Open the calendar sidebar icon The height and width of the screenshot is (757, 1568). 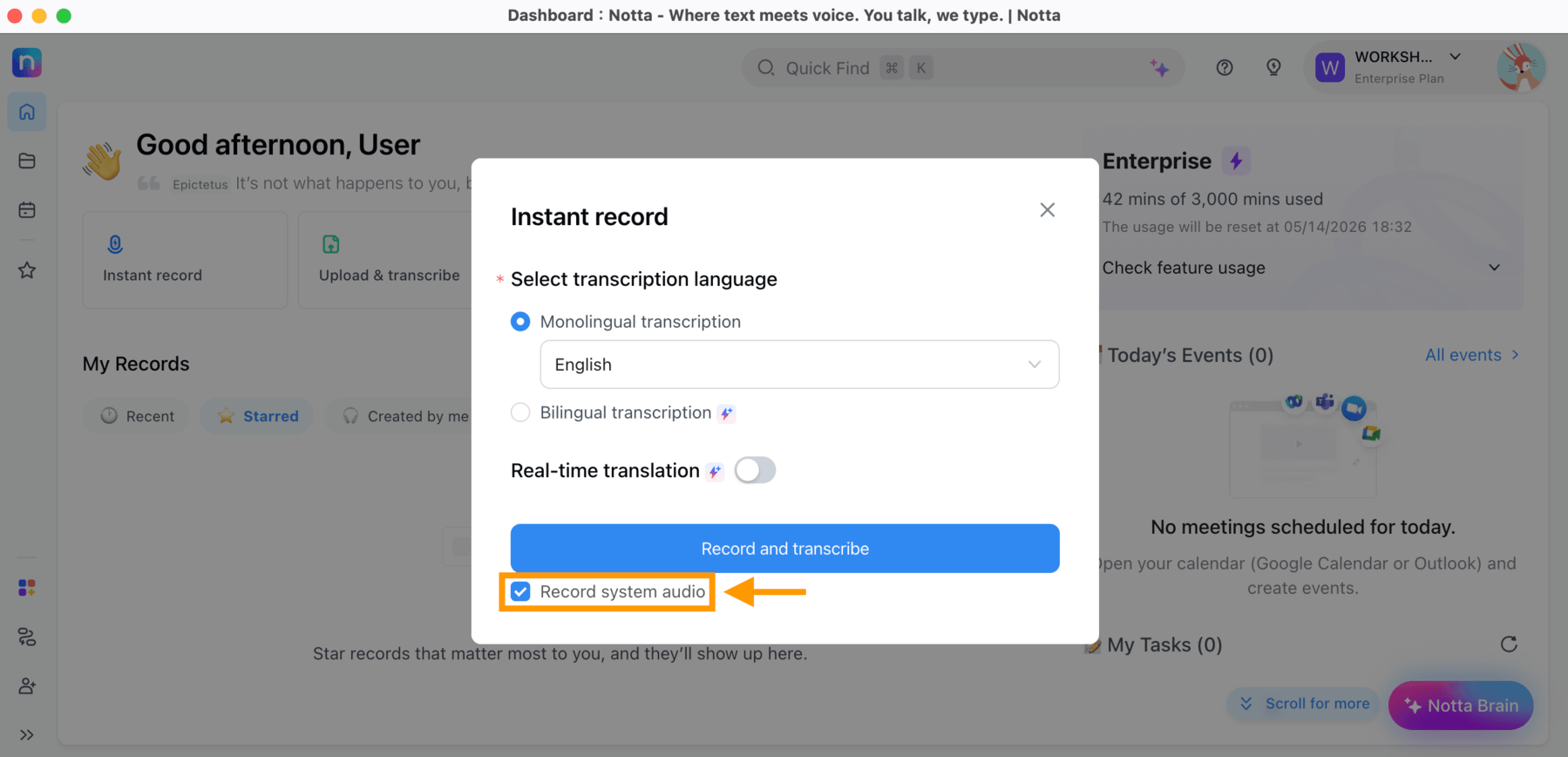coord(27,210)
